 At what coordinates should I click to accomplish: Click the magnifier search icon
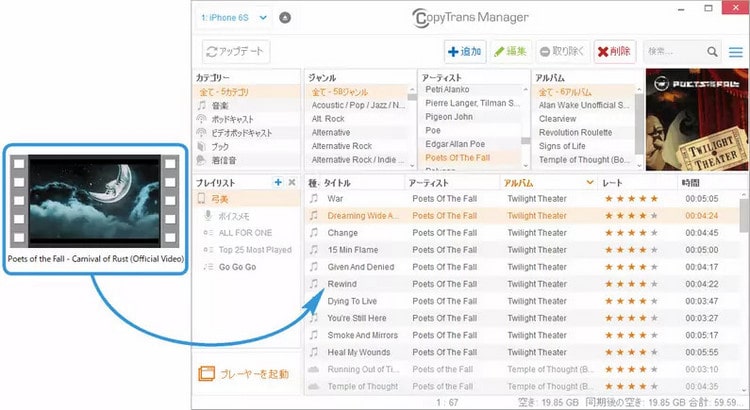coord(712,52)
